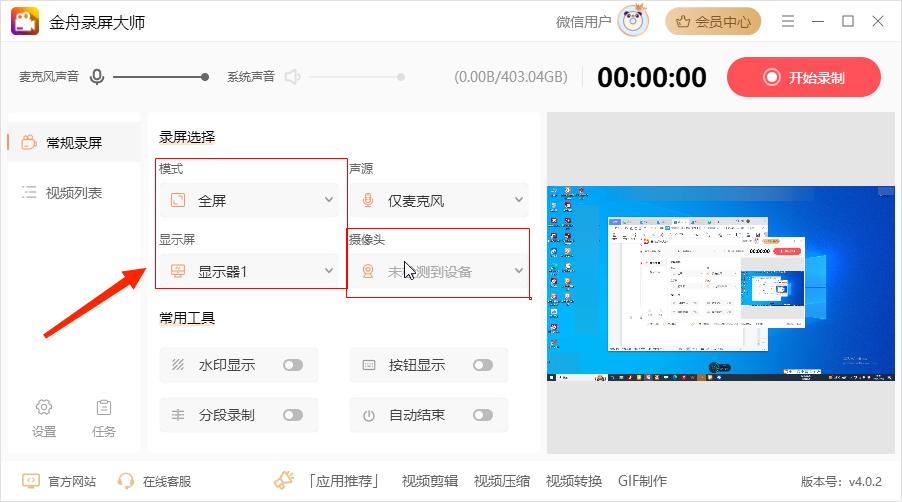Open 设置 in the sidebar
The image size is (902, 502).
coord(44,419)
